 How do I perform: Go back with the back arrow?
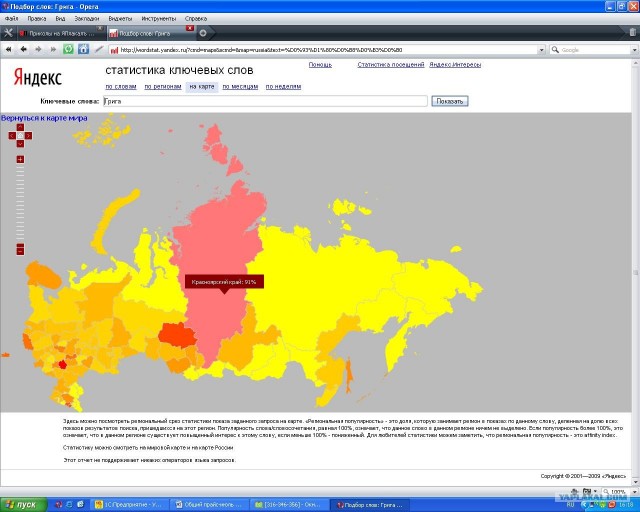pyautogui.click(x=23, y=49)
